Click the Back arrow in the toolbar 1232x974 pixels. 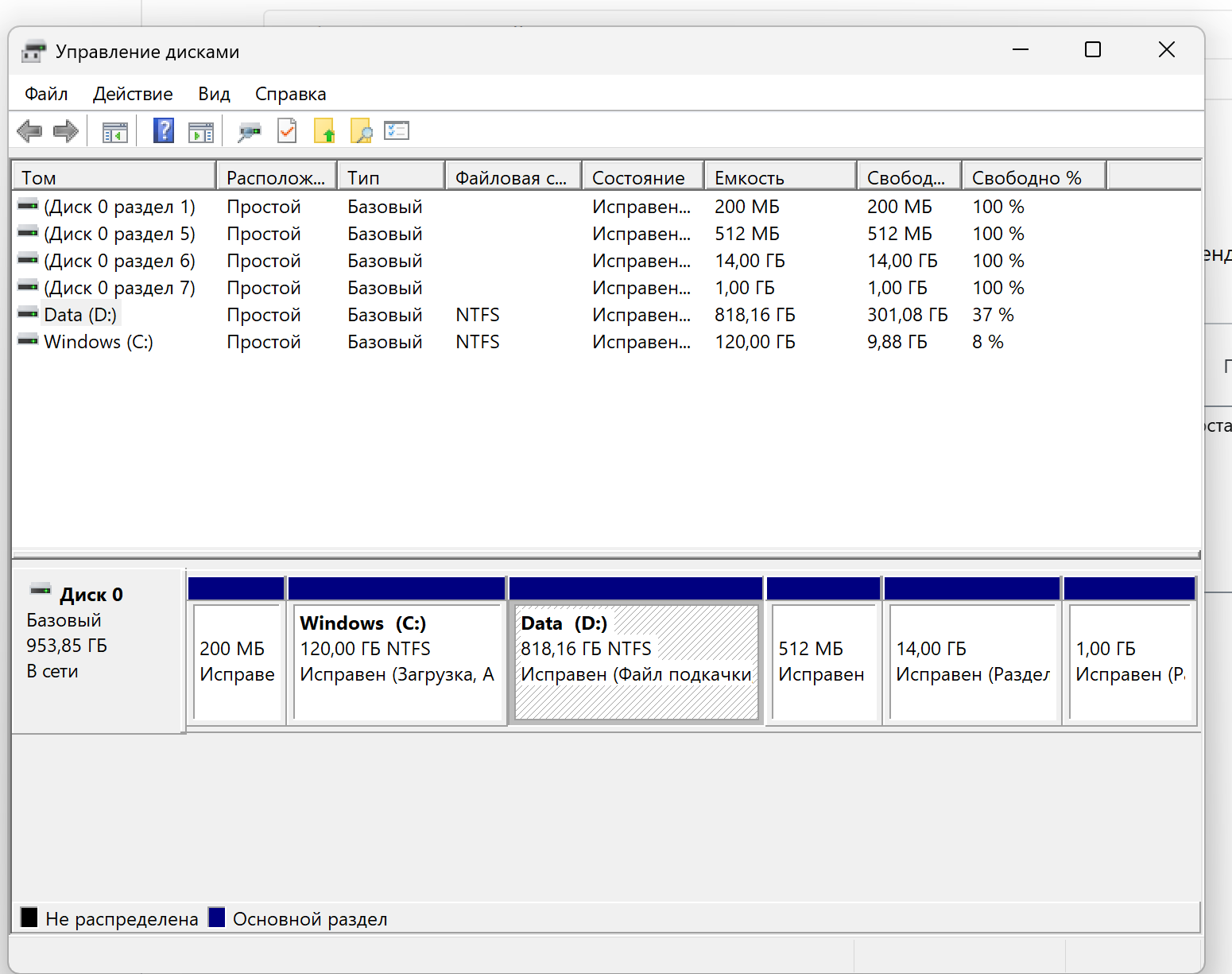pyautogui.click(x=29, y=131)
